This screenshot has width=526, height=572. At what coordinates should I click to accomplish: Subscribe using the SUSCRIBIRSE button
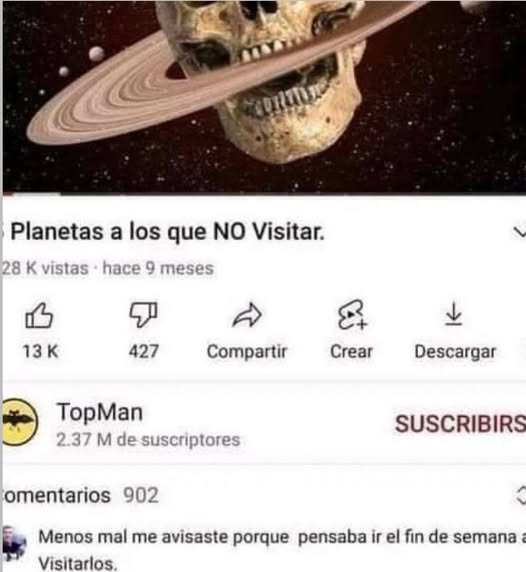pos(460,424)
